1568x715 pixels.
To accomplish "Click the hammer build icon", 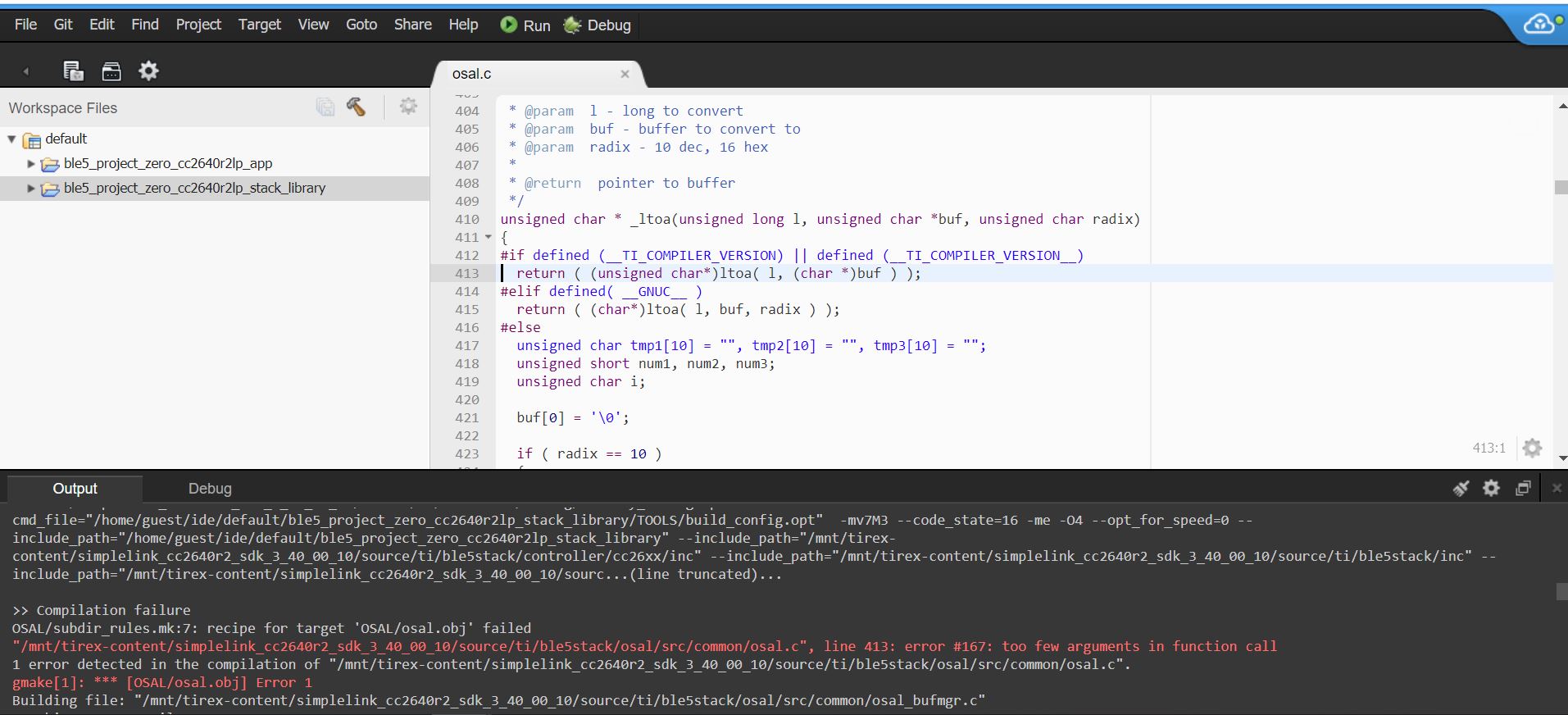I will pyautogui.click(x=356, y=107).
